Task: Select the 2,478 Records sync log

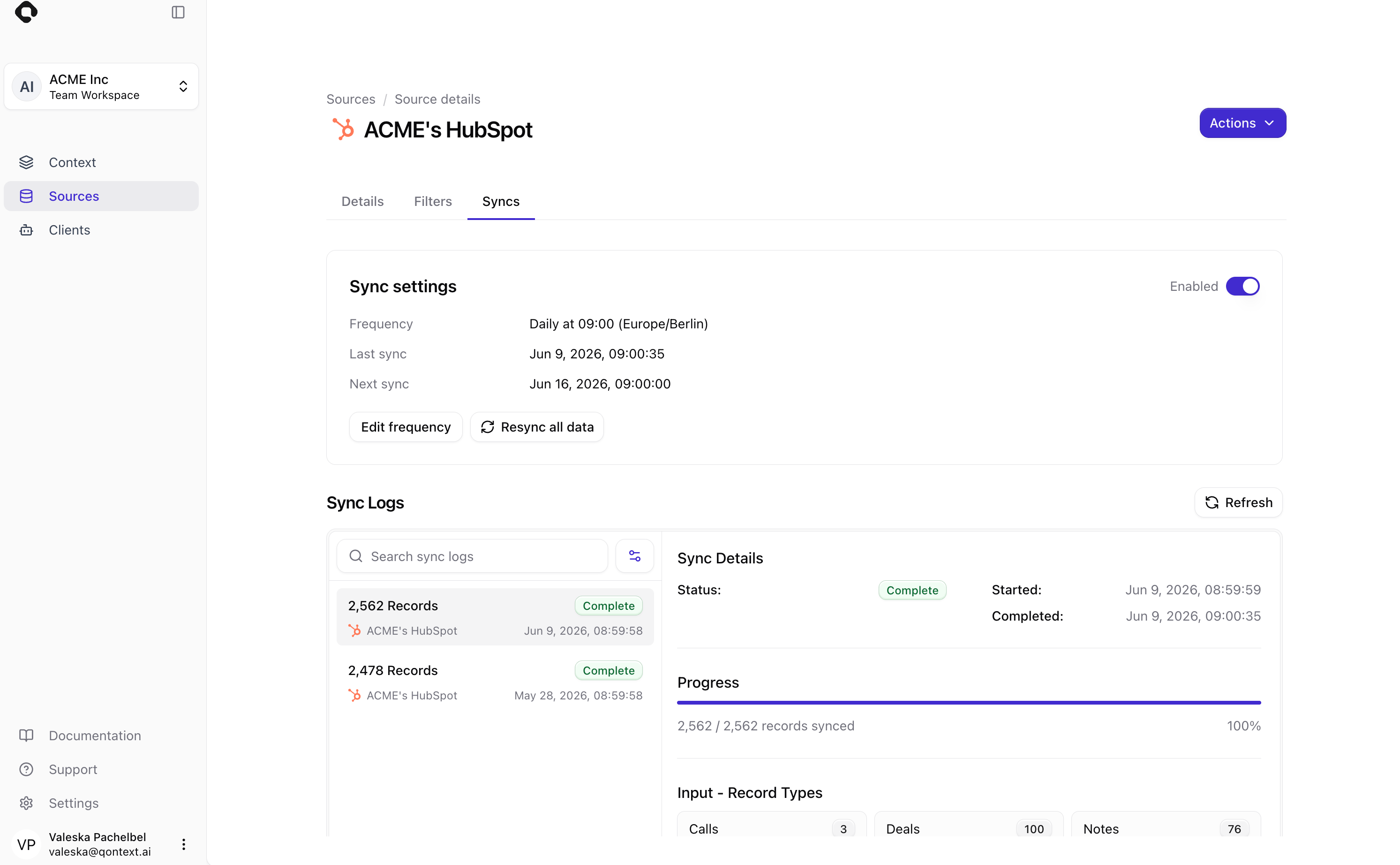Action: tap(495, 682)
